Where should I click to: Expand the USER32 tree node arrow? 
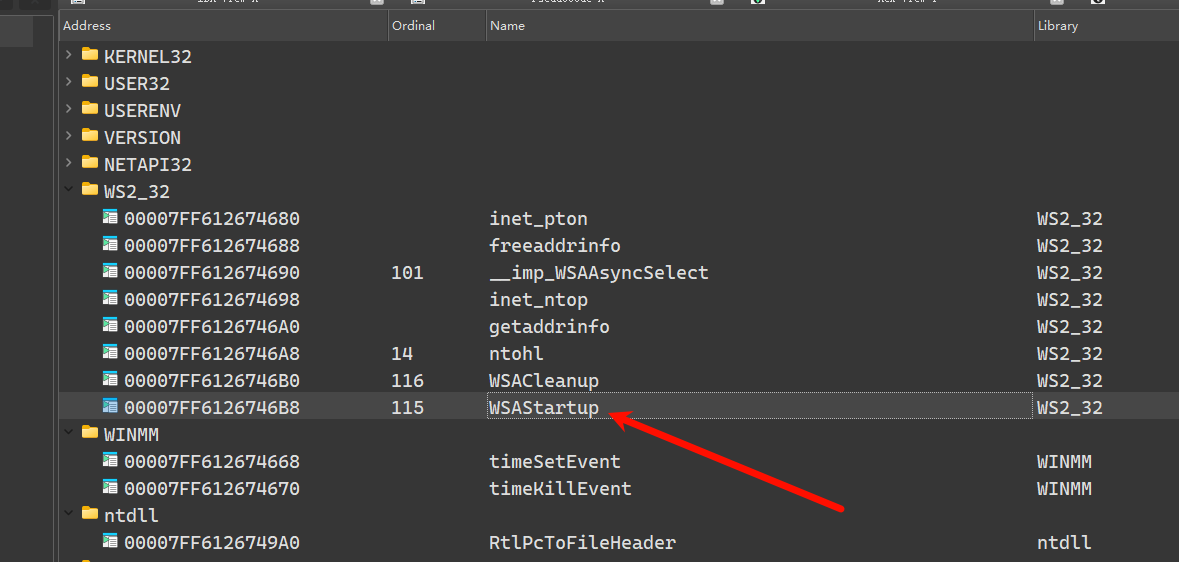coord(69,83)
